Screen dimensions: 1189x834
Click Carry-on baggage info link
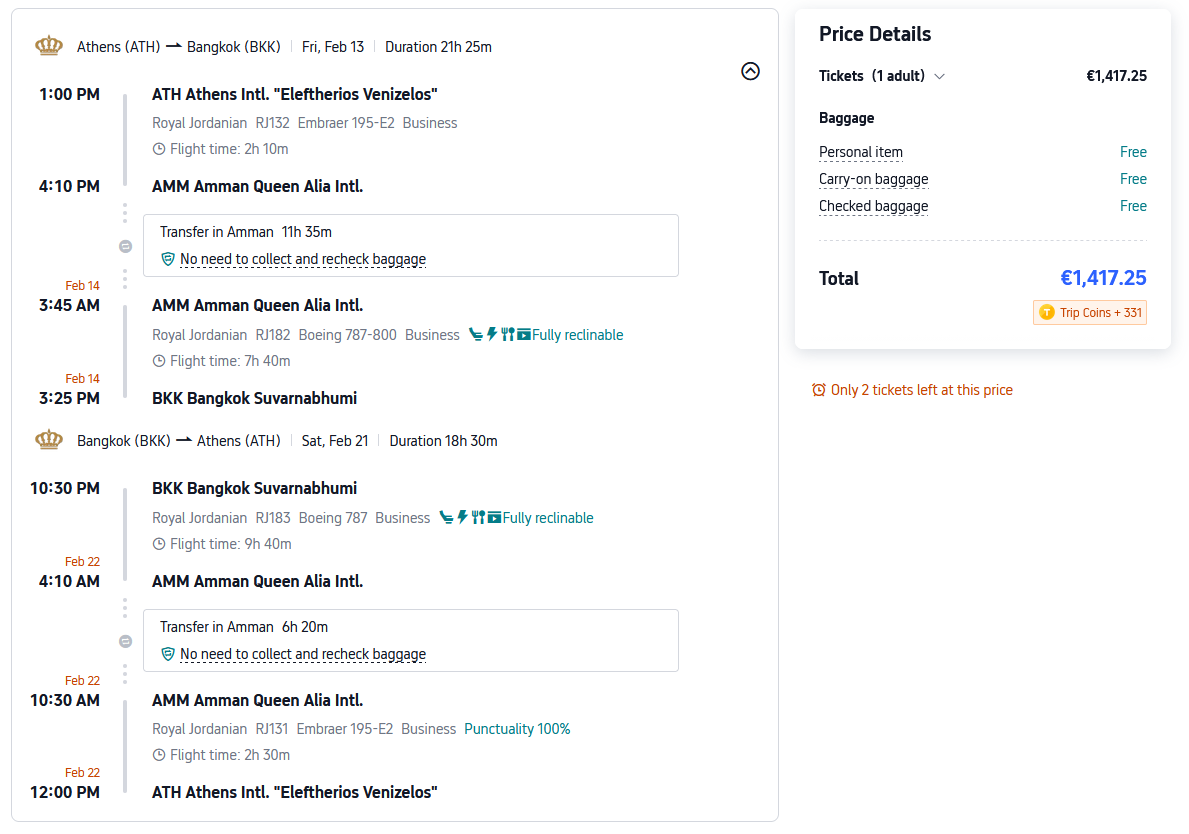(873, 179)
